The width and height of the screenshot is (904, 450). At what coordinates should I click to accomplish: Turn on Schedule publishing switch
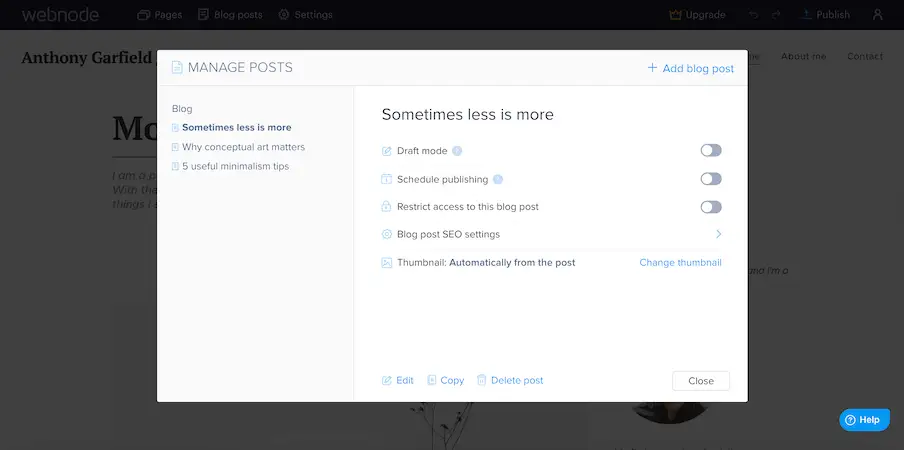click(710, 179)
